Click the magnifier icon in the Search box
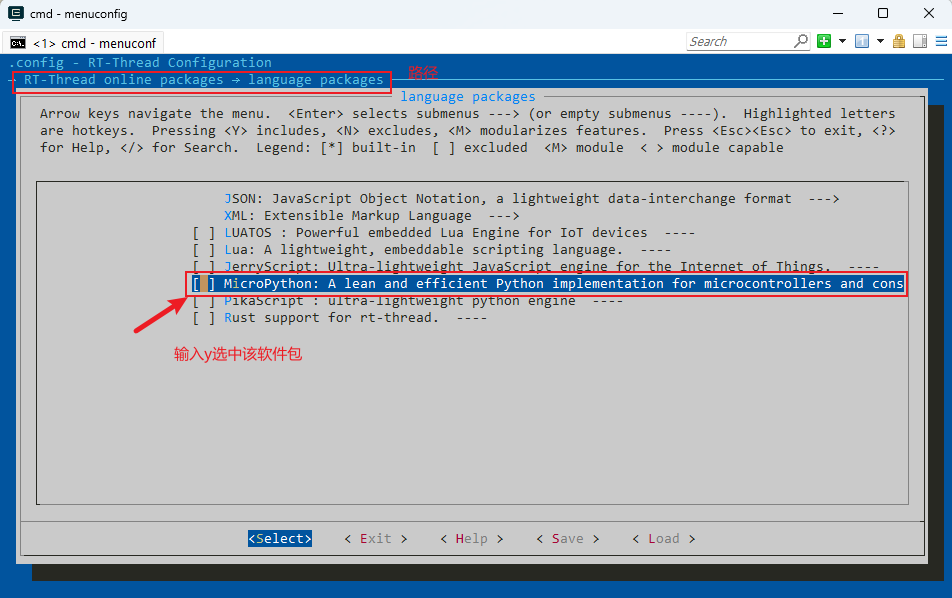Viewport: 952px width, 598px height. (800, 41)
